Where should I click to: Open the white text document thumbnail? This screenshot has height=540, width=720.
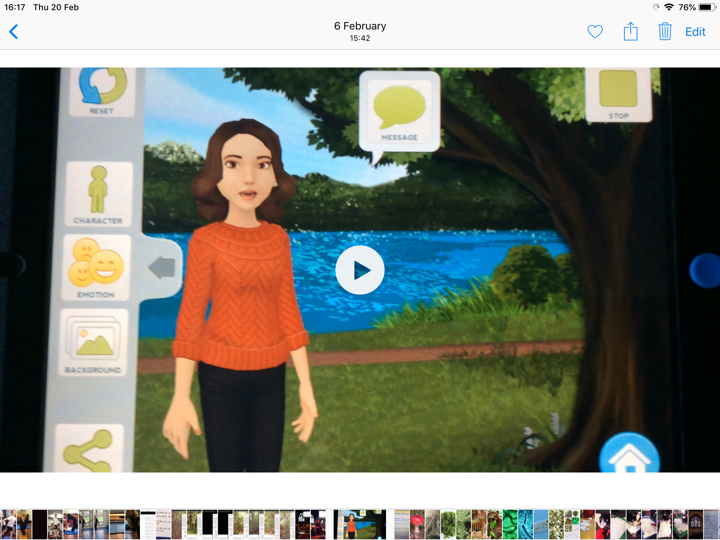point(148,524)
